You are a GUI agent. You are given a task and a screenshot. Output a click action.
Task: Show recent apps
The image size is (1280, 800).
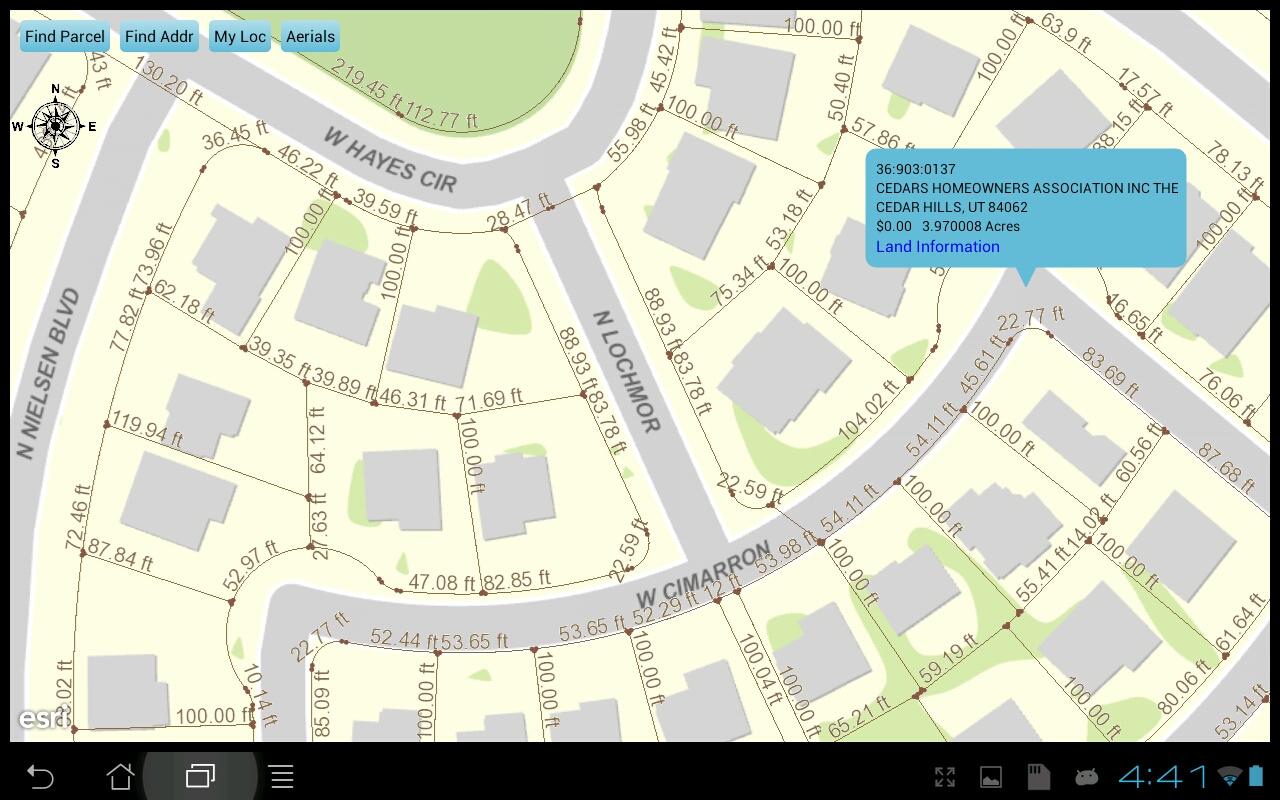click(201, 776)
